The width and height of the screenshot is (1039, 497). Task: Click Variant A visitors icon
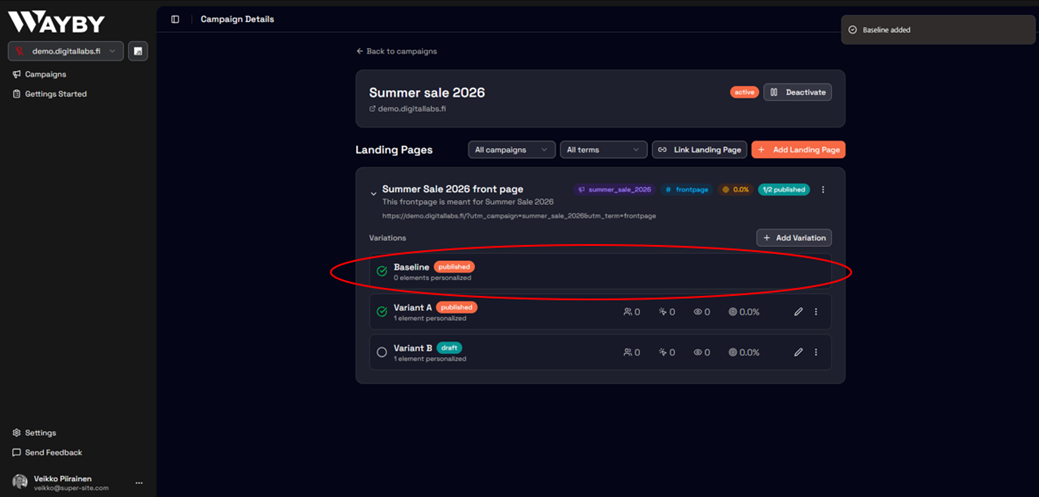628,311
